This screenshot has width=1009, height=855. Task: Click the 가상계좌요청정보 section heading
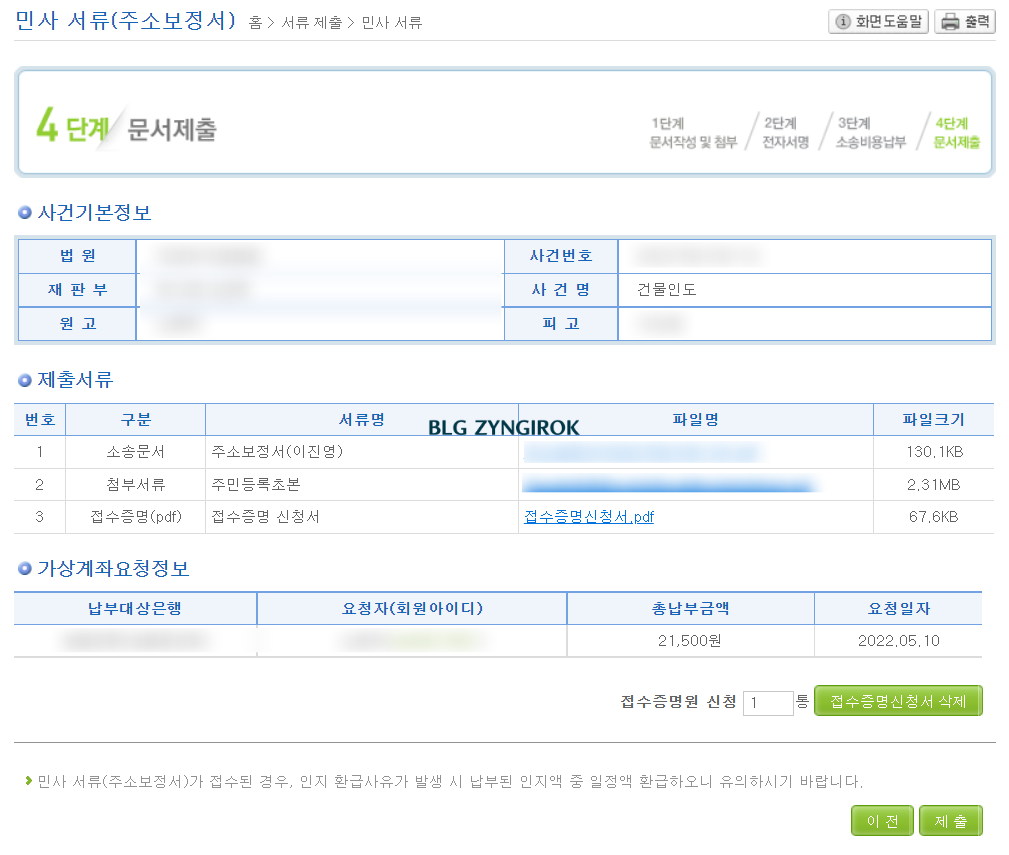113,569
